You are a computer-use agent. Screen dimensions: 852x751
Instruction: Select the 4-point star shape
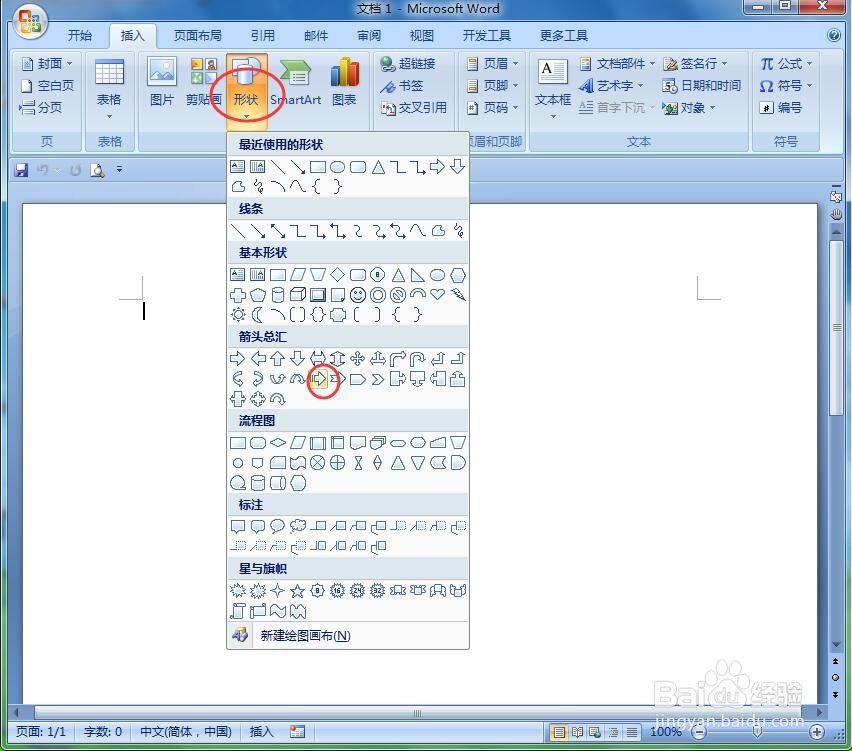click(x=278, y=591)
